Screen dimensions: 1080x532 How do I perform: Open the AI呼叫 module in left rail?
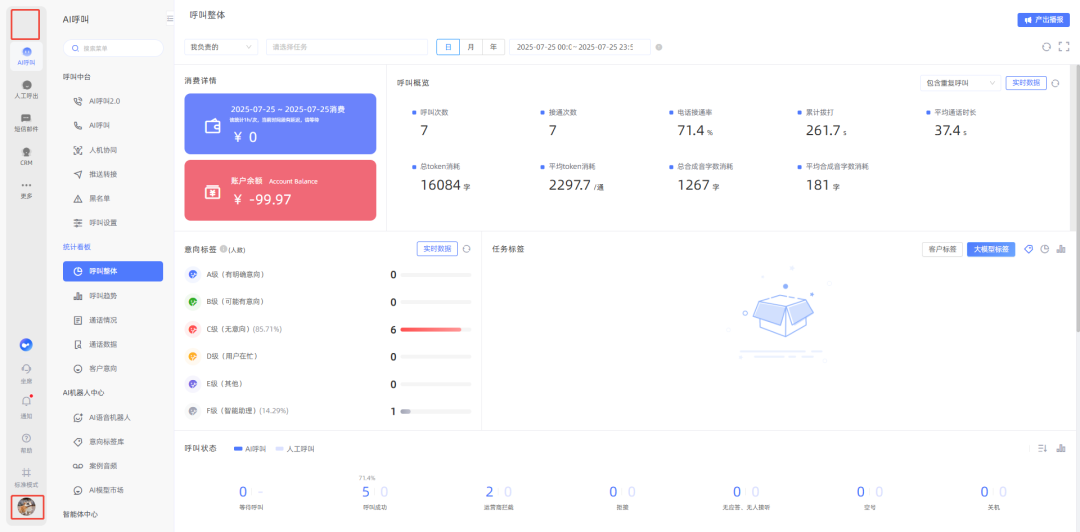pos(27,57)
